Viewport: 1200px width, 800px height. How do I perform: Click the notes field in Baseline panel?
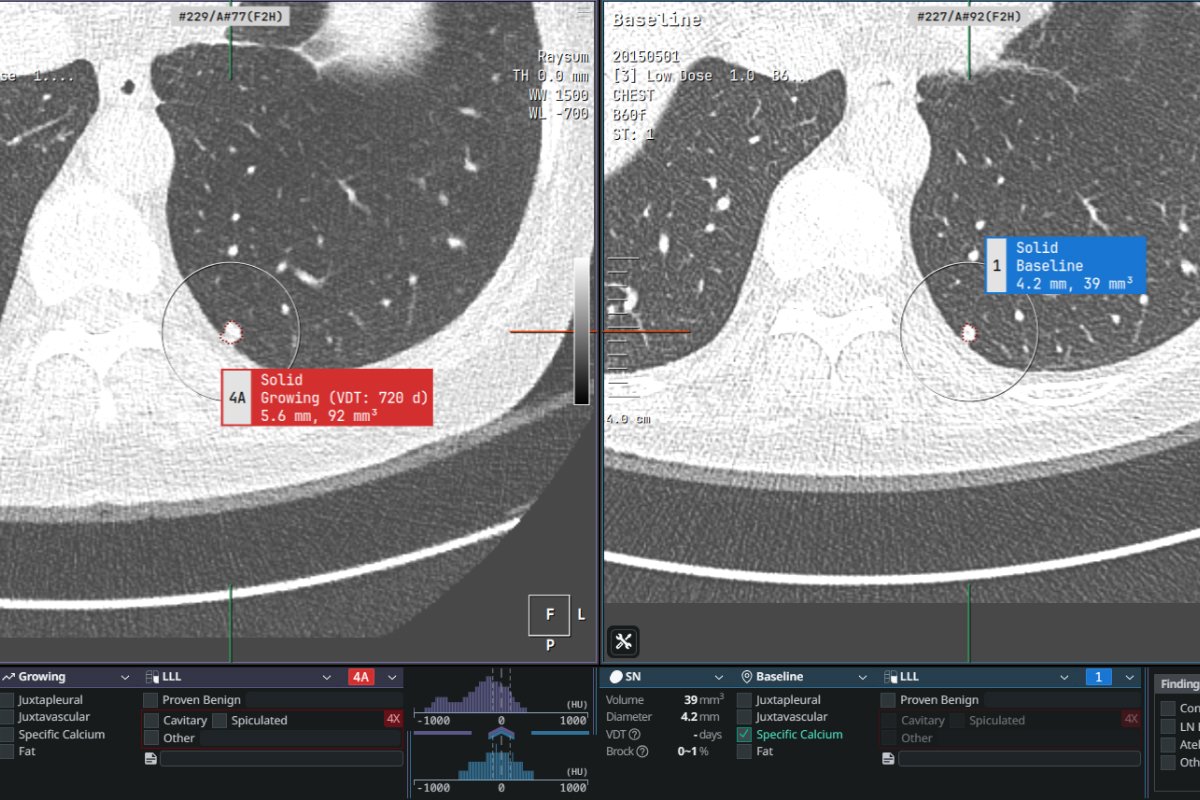pyautogui.click(x=1019, y=759)
